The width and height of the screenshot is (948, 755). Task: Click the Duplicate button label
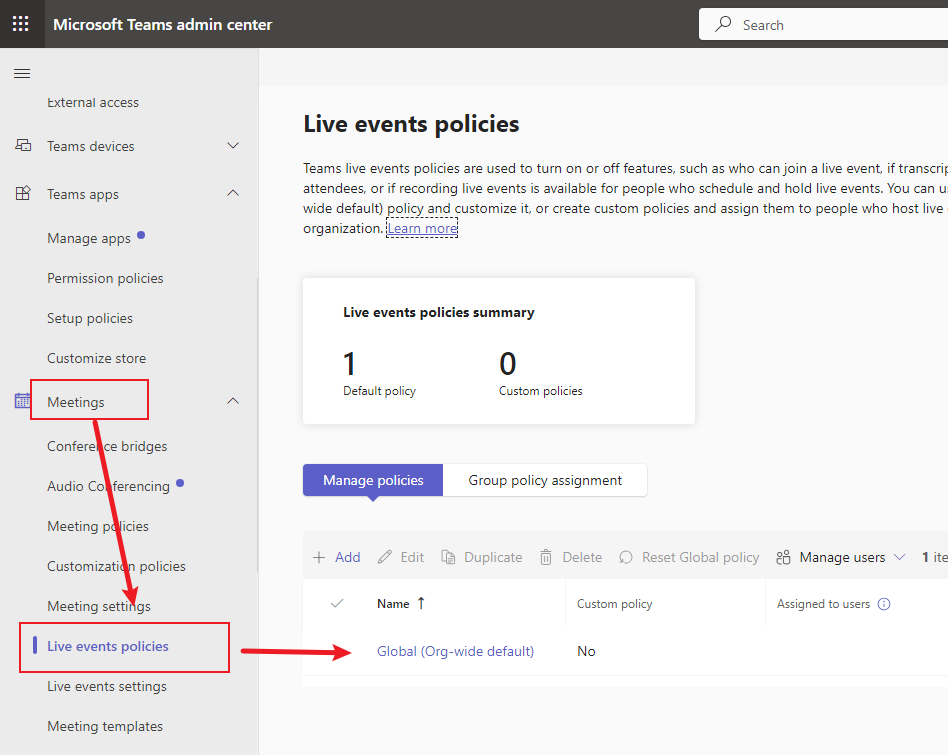[x=493, y=557]
